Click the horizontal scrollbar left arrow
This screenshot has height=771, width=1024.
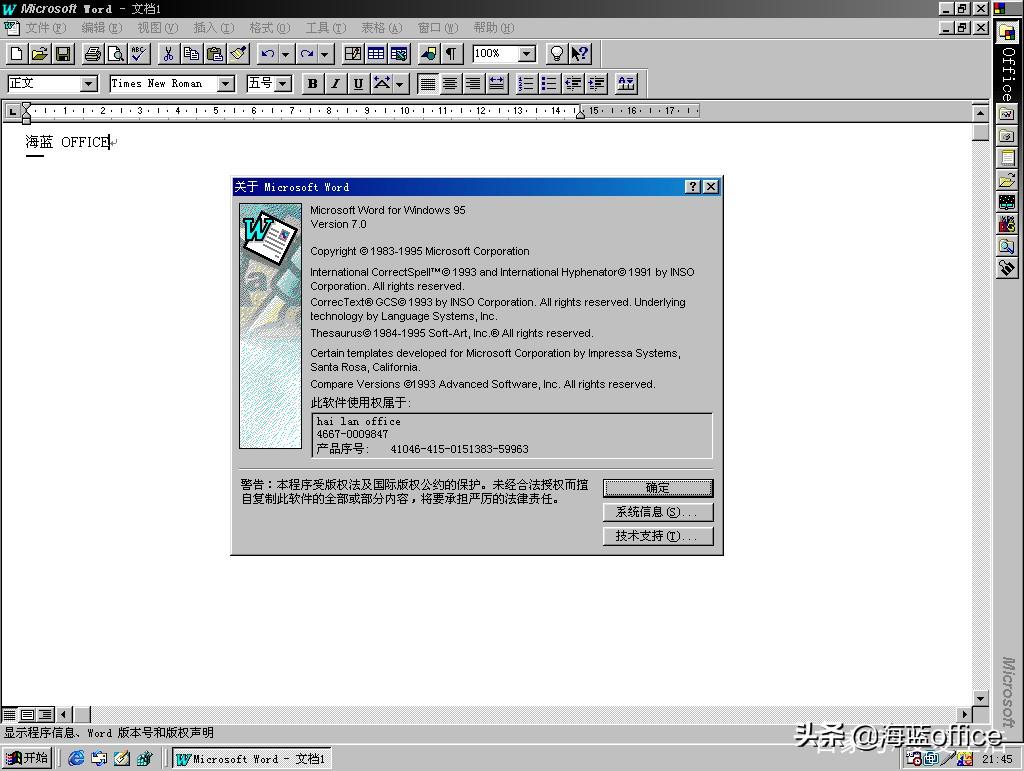[x=64, y=715]
